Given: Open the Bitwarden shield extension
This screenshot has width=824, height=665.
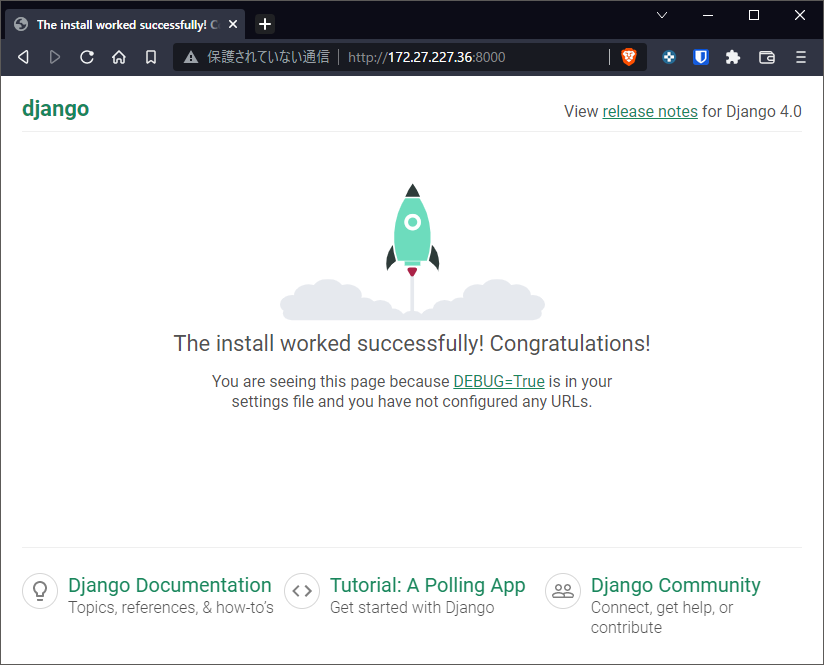Looking at the screenshot, I should (701, 57).
